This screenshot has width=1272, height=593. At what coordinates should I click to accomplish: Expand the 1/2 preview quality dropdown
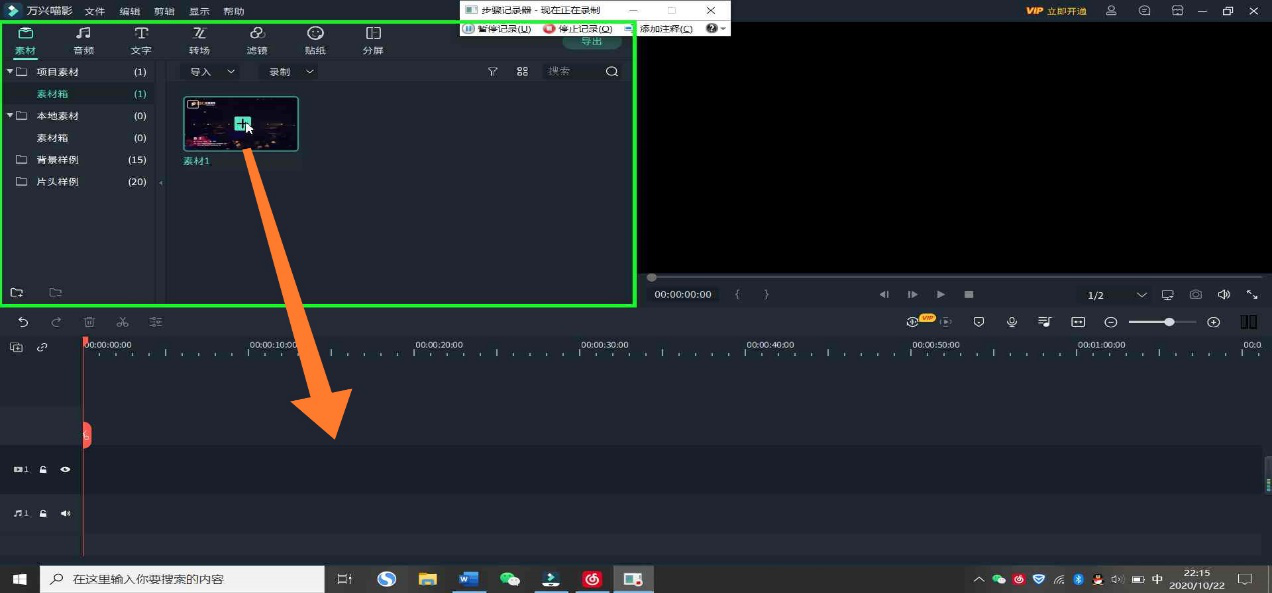[1118, 295]
